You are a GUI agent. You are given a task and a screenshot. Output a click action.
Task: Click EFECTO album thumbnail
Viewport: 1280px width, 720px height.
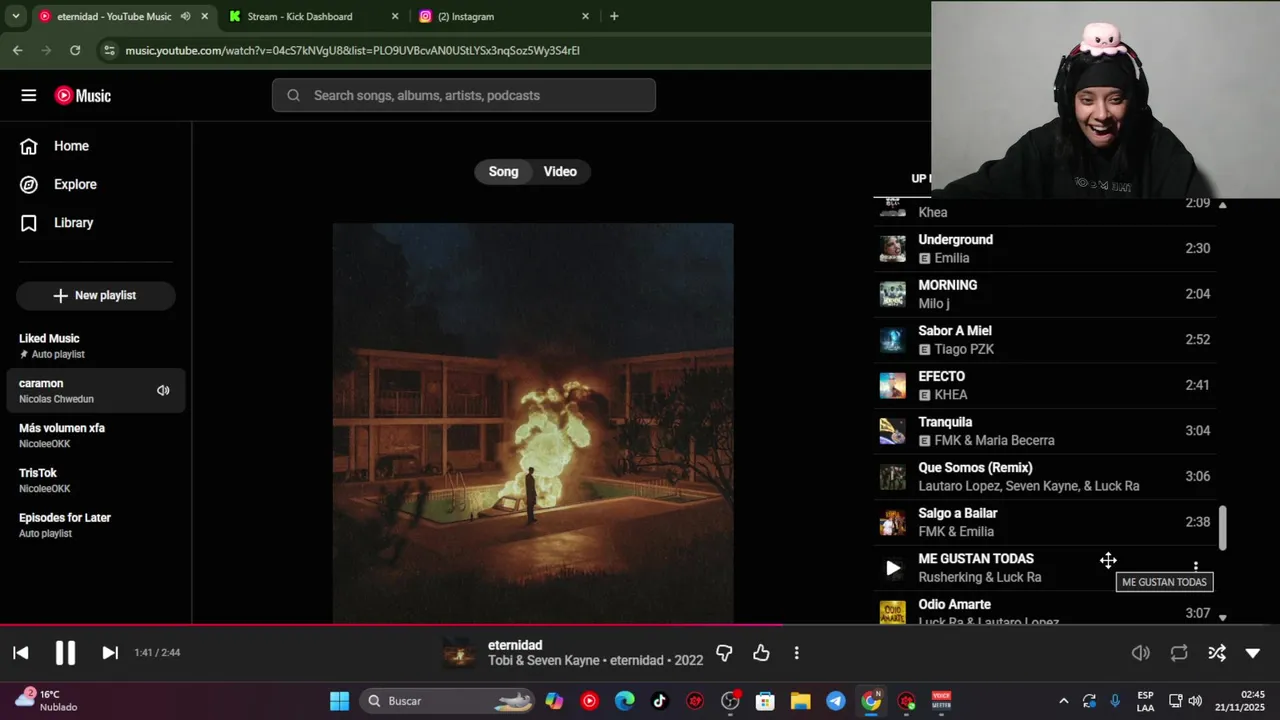892,385
